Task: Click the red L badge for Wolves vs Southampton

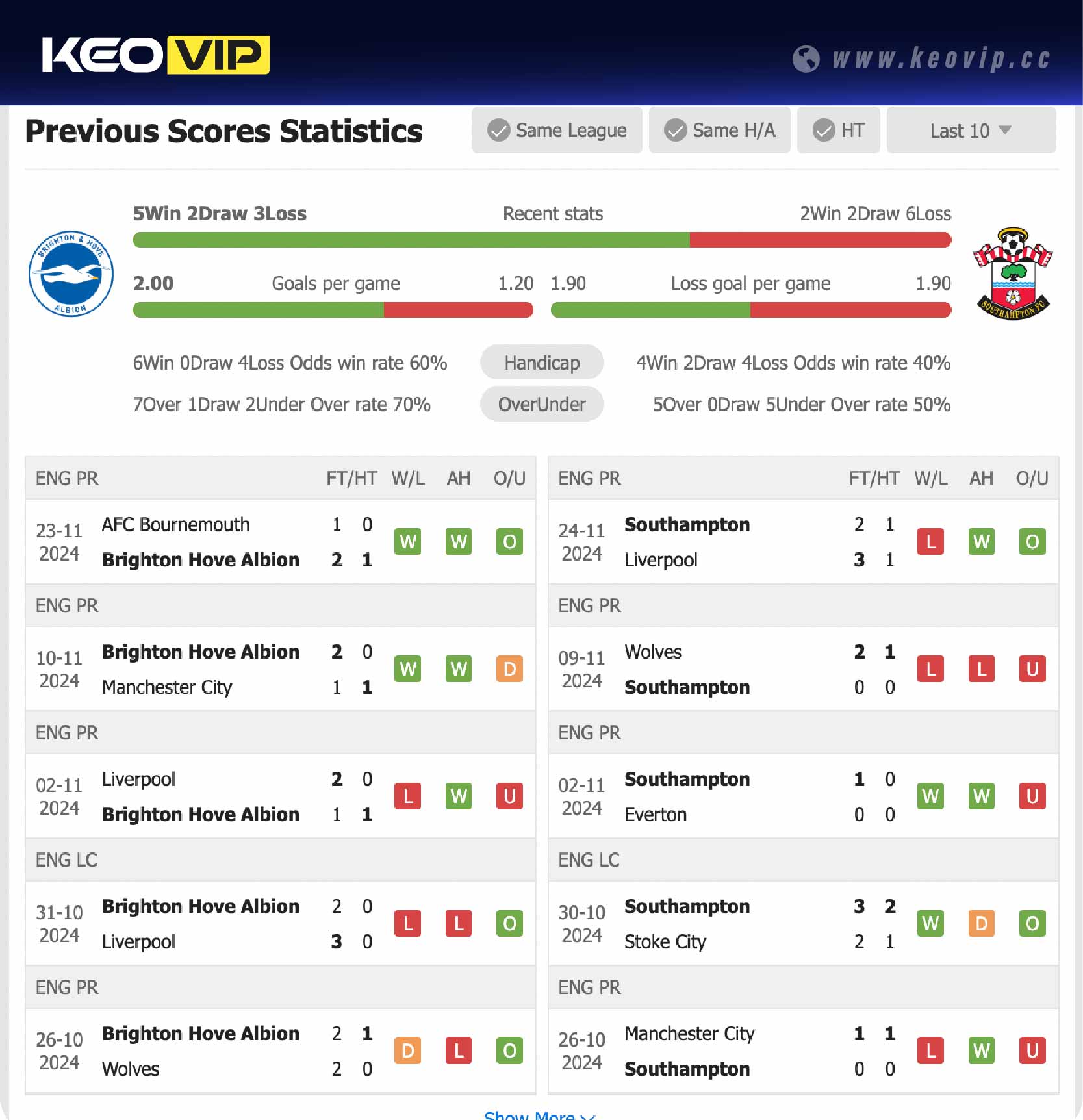Action: click(x=930, y=669)
